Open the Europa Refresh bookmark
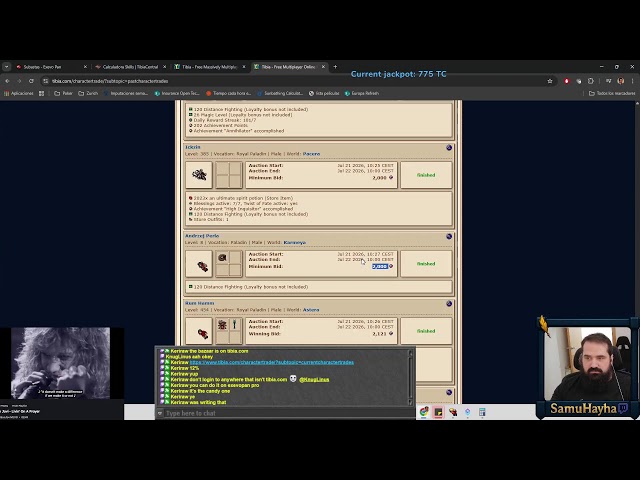 point(362,93)
